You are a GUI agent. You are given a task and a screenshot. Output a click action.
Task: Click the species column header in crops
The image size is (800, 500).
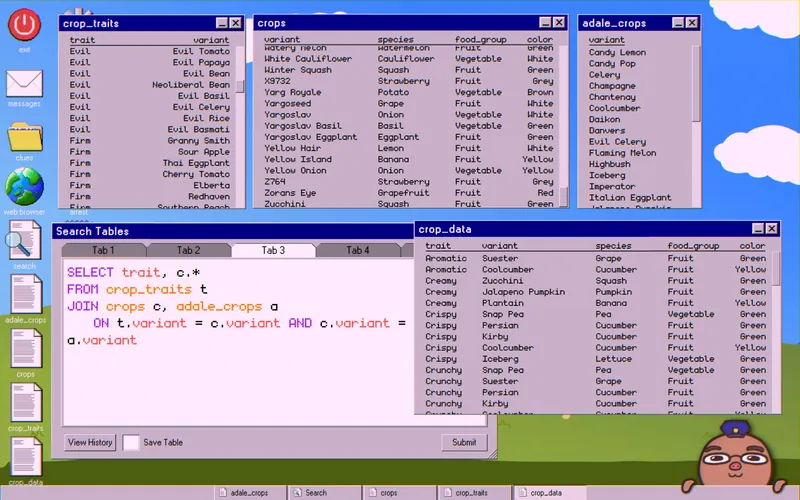click(395, 39)
